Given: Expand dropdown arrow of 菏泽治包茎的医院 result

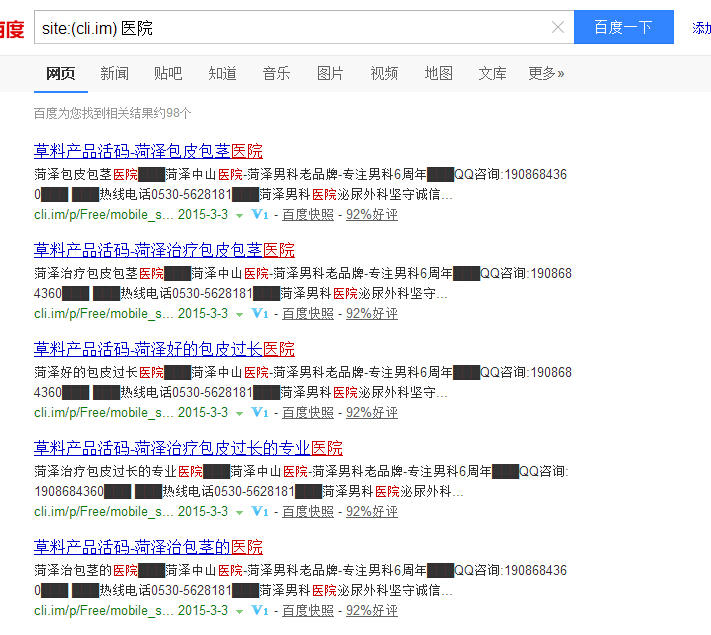Looking at the screenshot, I should 239,611.
